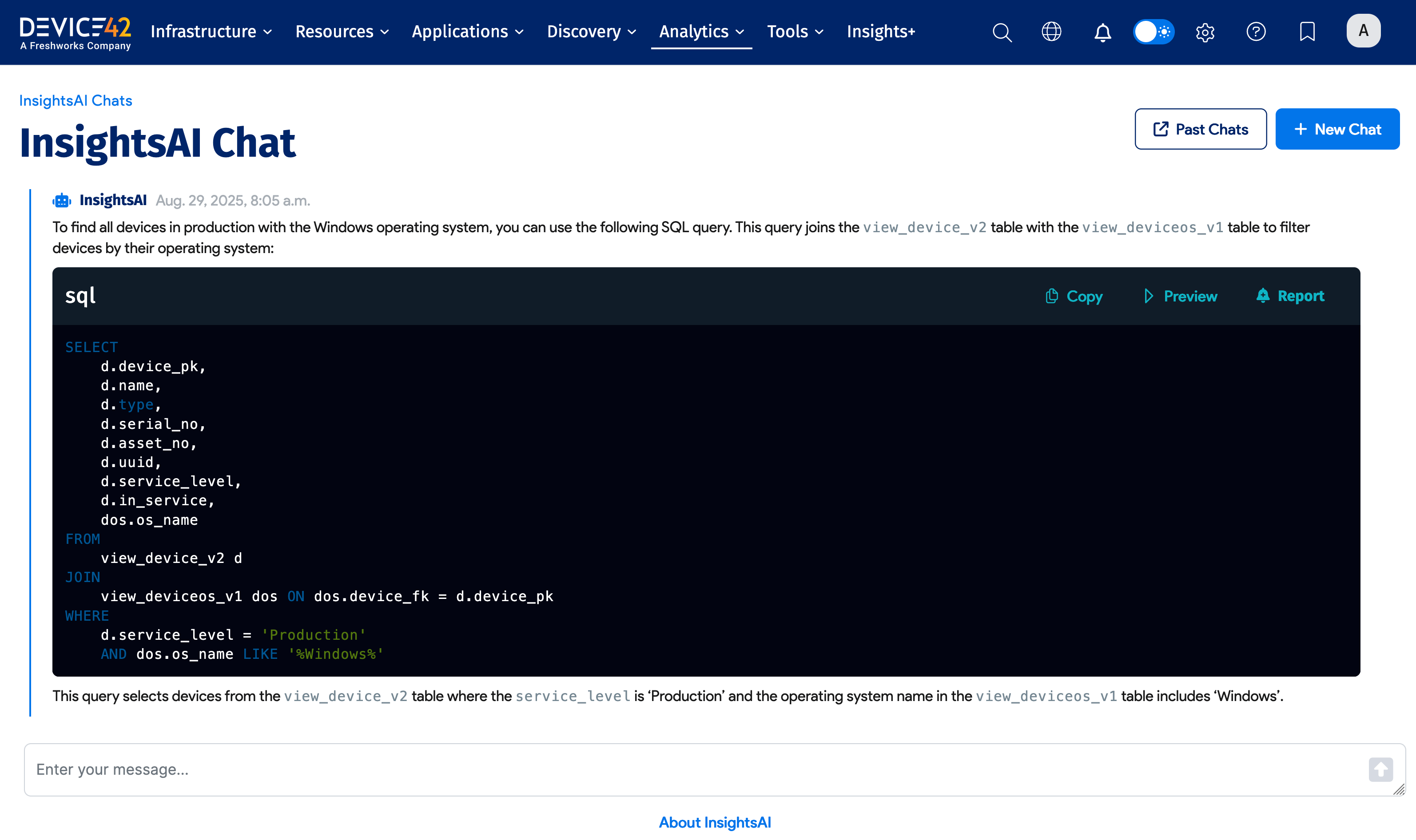The image size is (1416, 840).
Task: Expand the Infrastructure menu
Action: click(211, 32)
